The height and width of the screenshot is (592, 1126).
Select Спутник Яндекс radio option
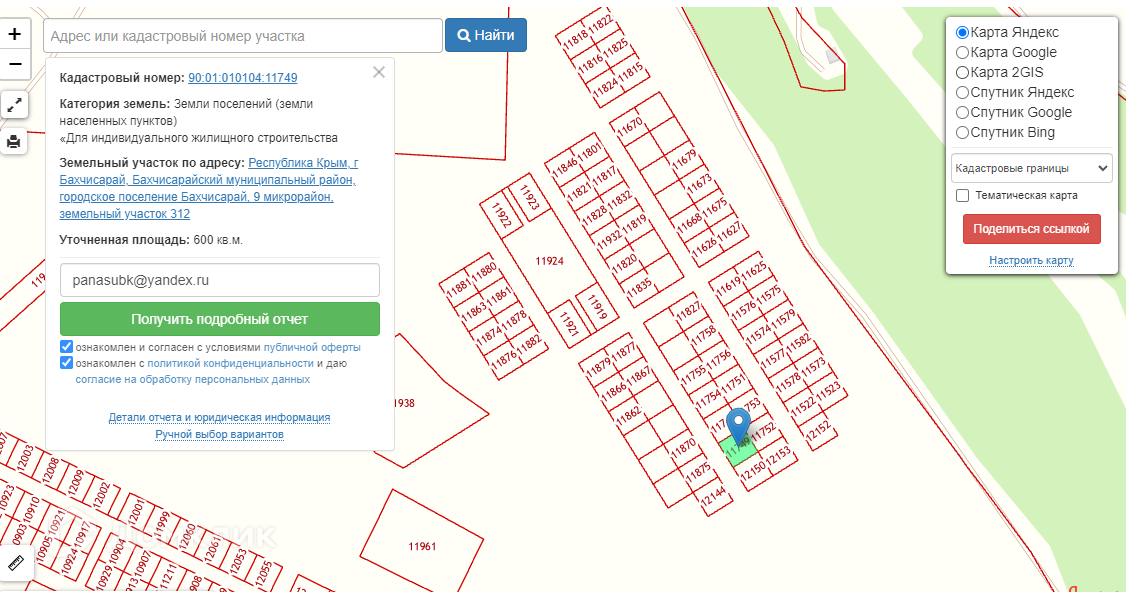point(962,93)
